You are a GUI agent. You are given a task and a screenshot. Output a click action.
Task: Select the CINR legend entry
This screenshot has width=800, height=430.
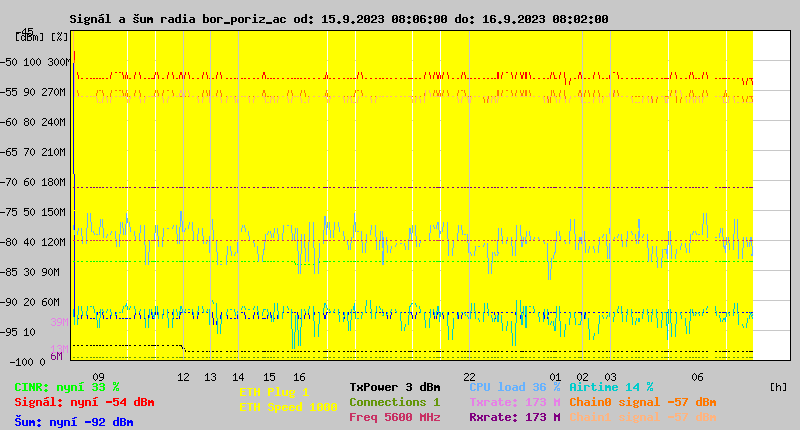click(67, 387)
